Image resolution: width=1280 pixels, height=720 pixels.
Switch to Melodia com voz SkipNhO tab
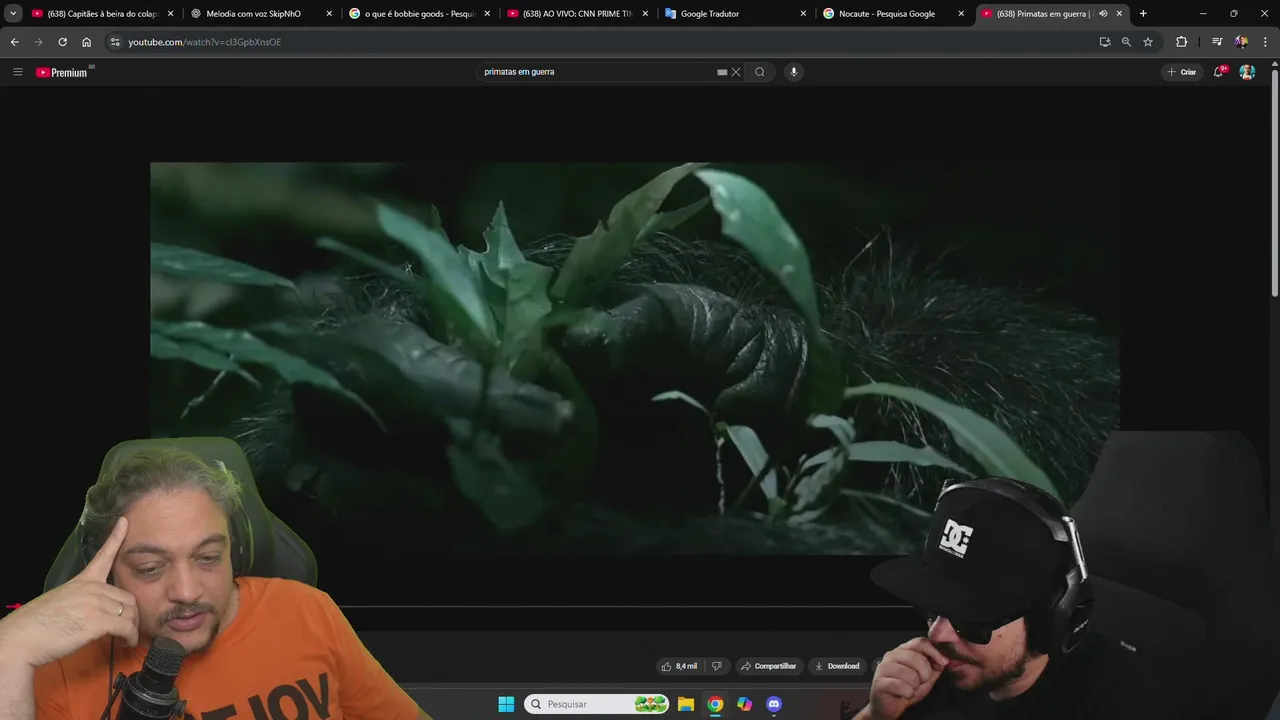pos(262,14)
